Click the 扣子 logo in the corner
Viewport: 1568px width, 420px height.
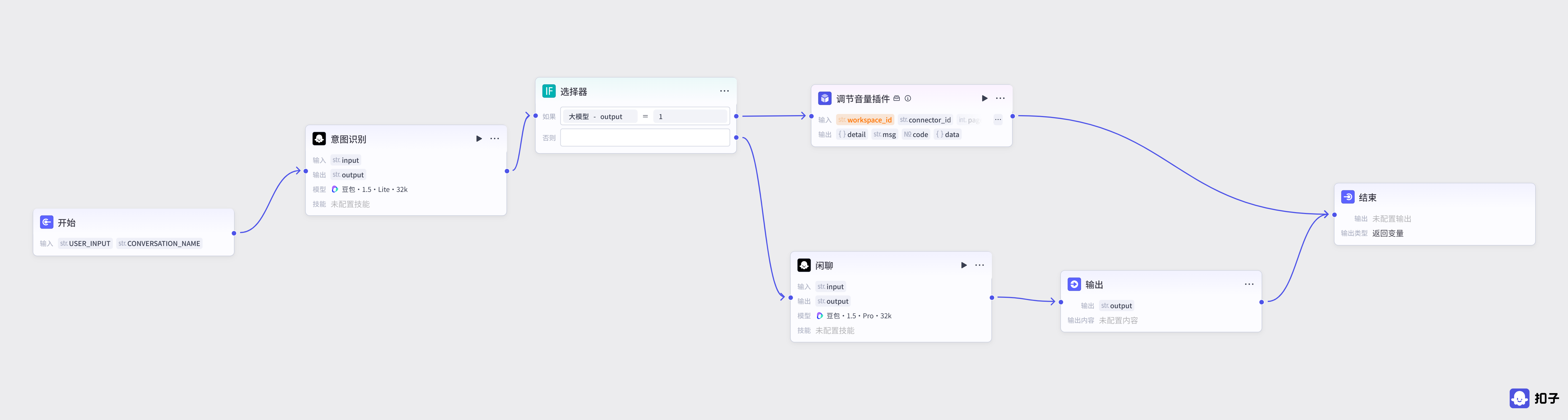click(1535, 398)
